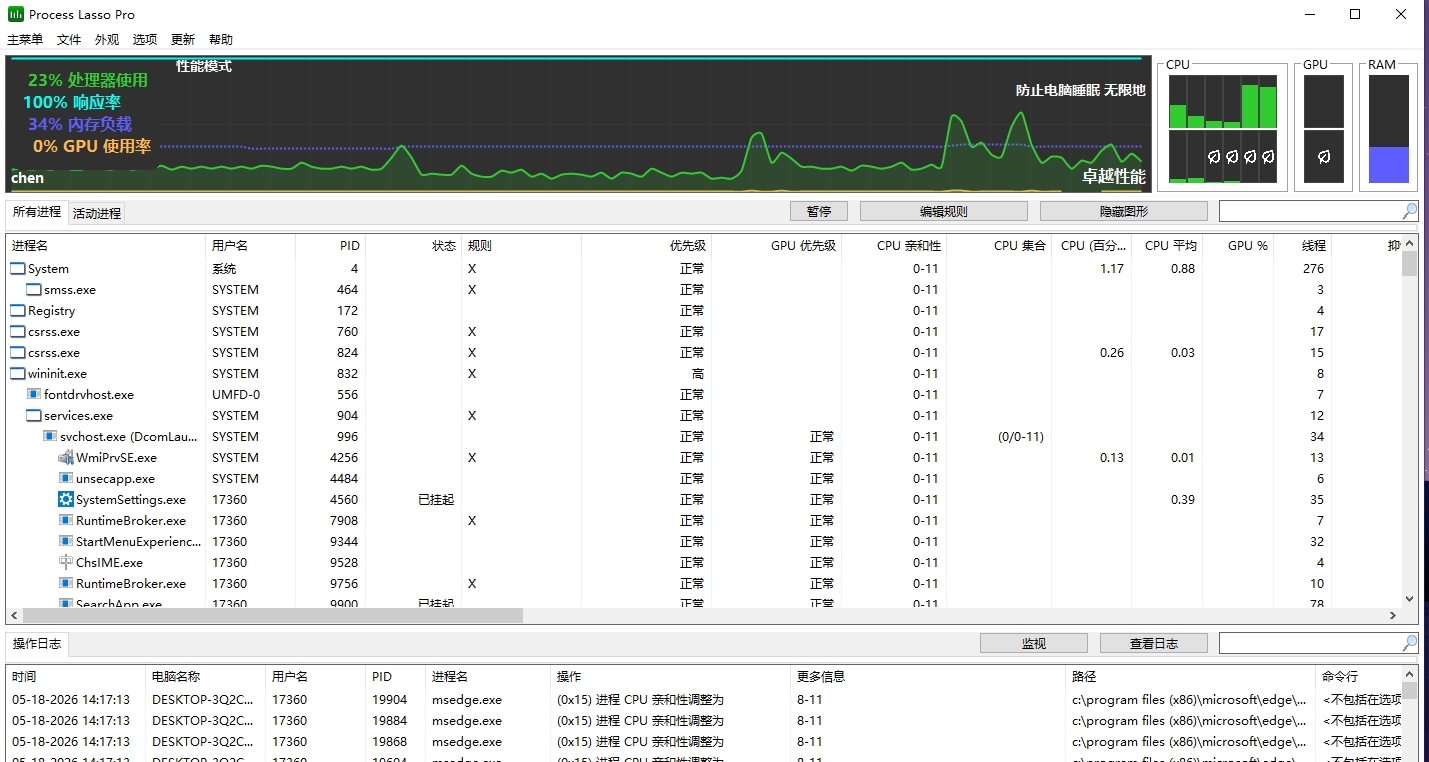The image size is (1429, 762).
Task: Click the CPU core usage meter
Action: tap(1223, 129)
